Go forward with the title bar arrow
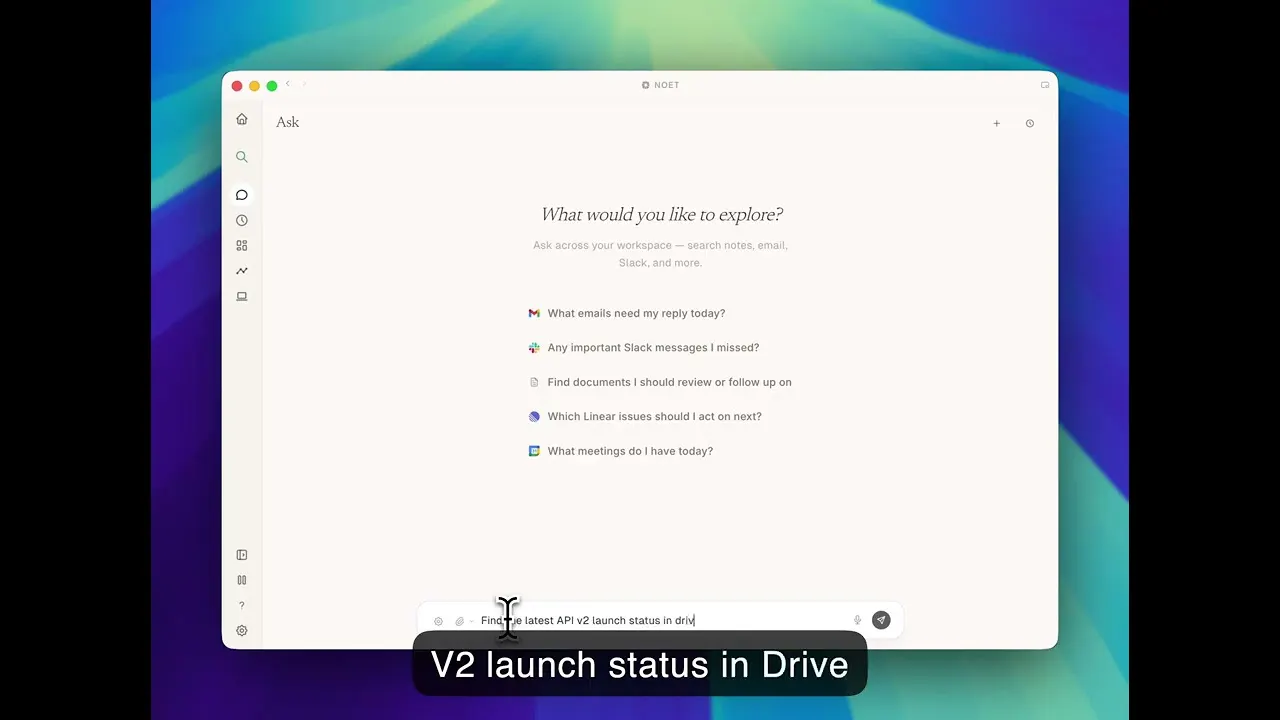 click(x=305, y=84)
